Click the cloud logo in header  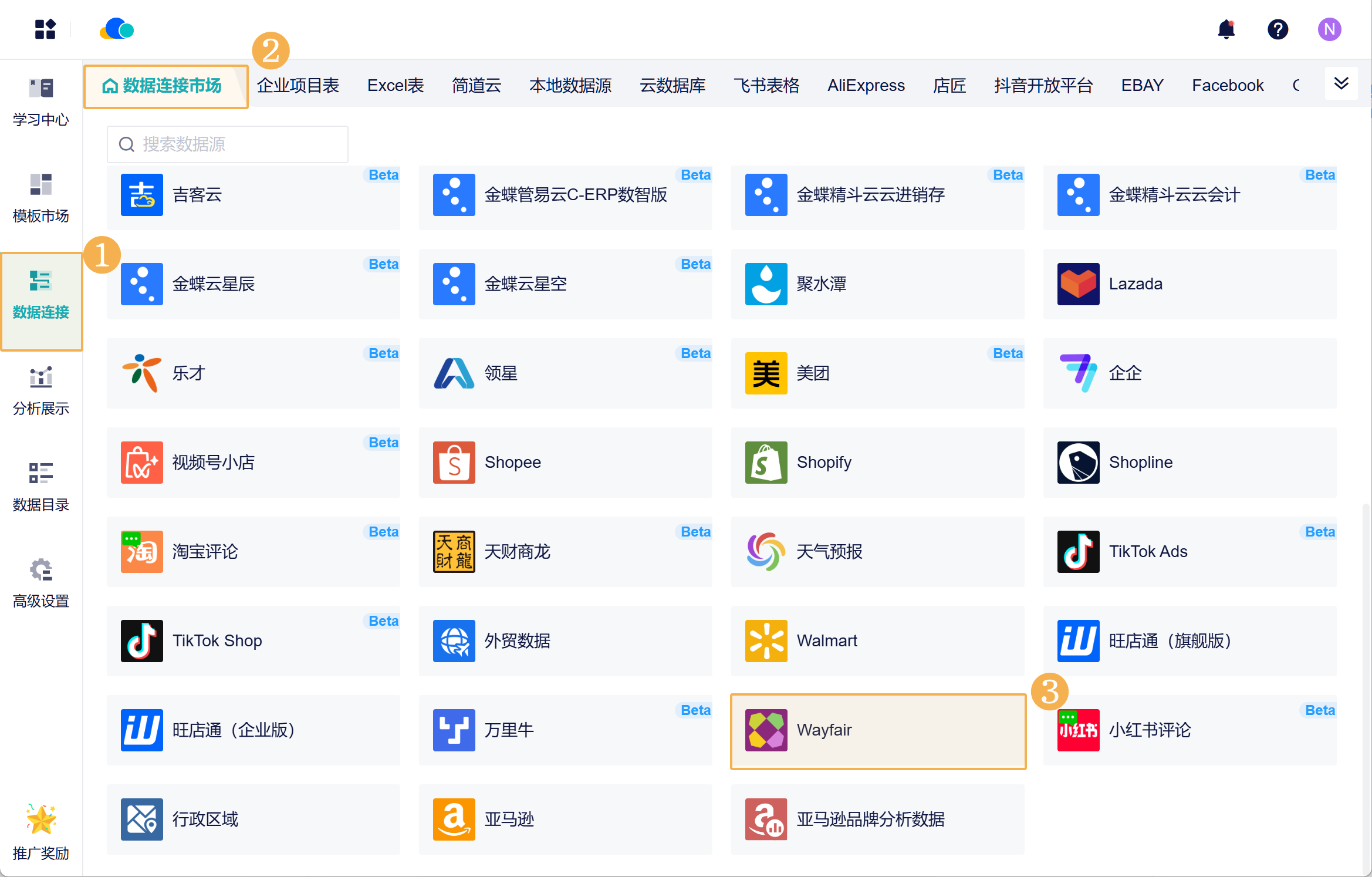[x=117, y=29]
